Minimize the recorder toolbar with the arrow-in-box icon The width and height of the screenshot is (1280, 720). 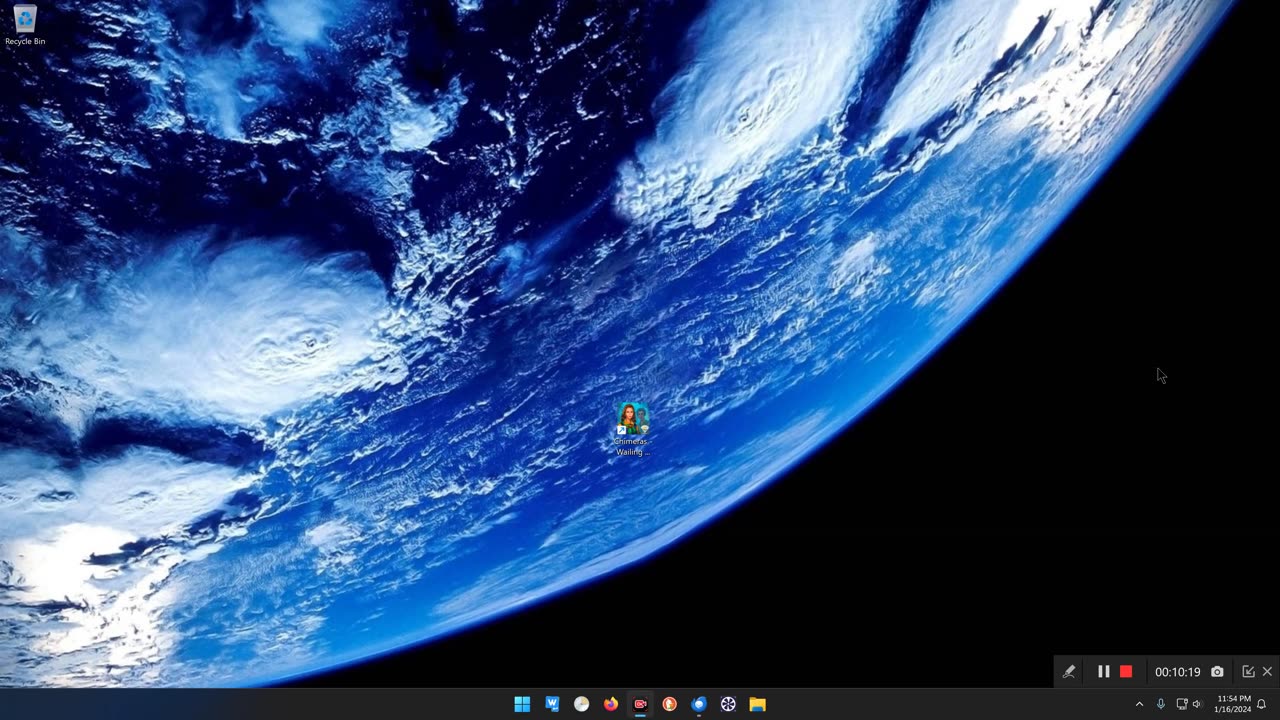click(1248, 672)
